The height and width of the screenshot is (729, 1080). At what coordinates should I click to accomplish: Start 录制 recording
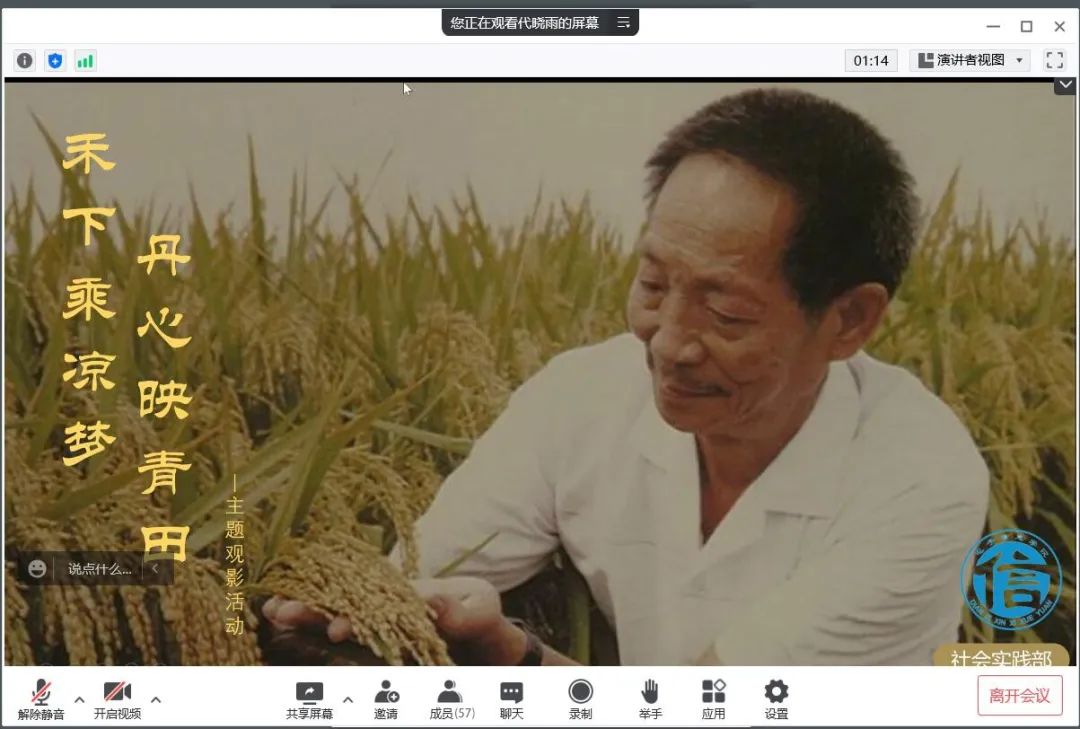[580, 698]
